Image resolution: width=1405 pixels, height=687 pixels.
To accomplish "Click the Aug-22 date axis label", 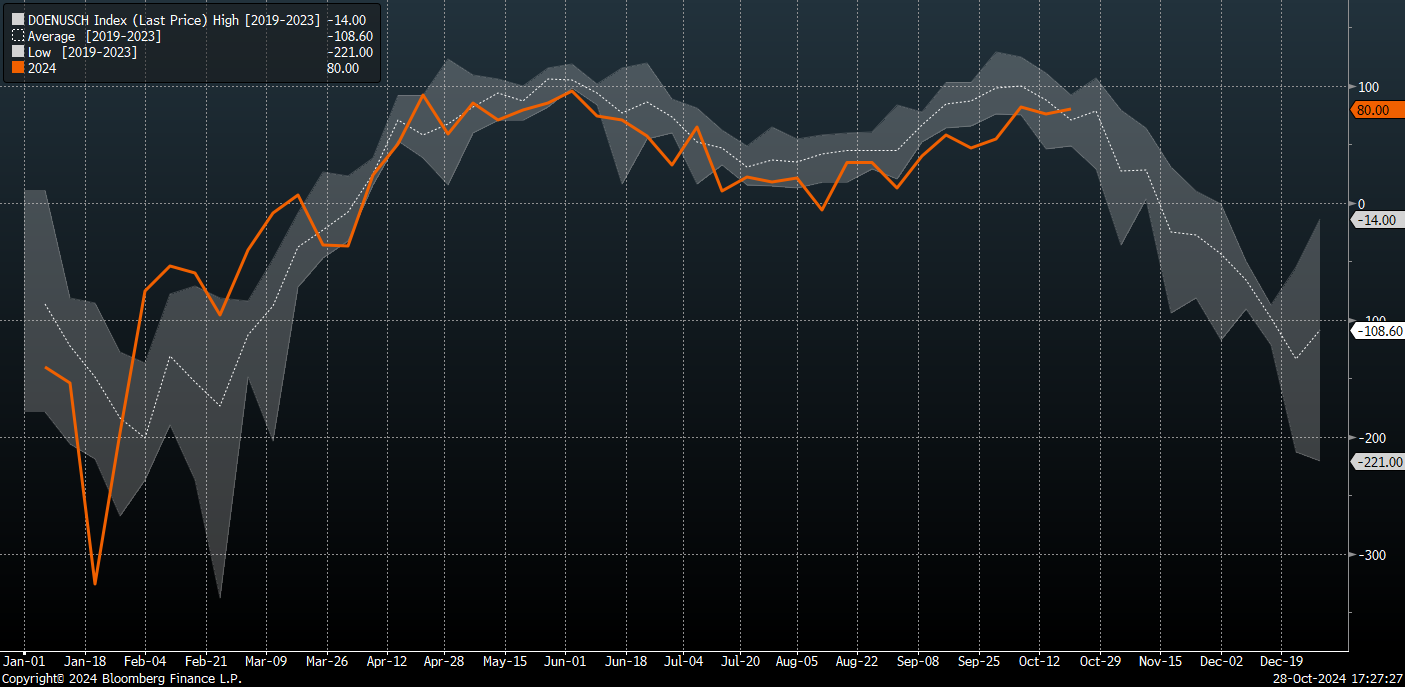I will [x=857, y=662].
